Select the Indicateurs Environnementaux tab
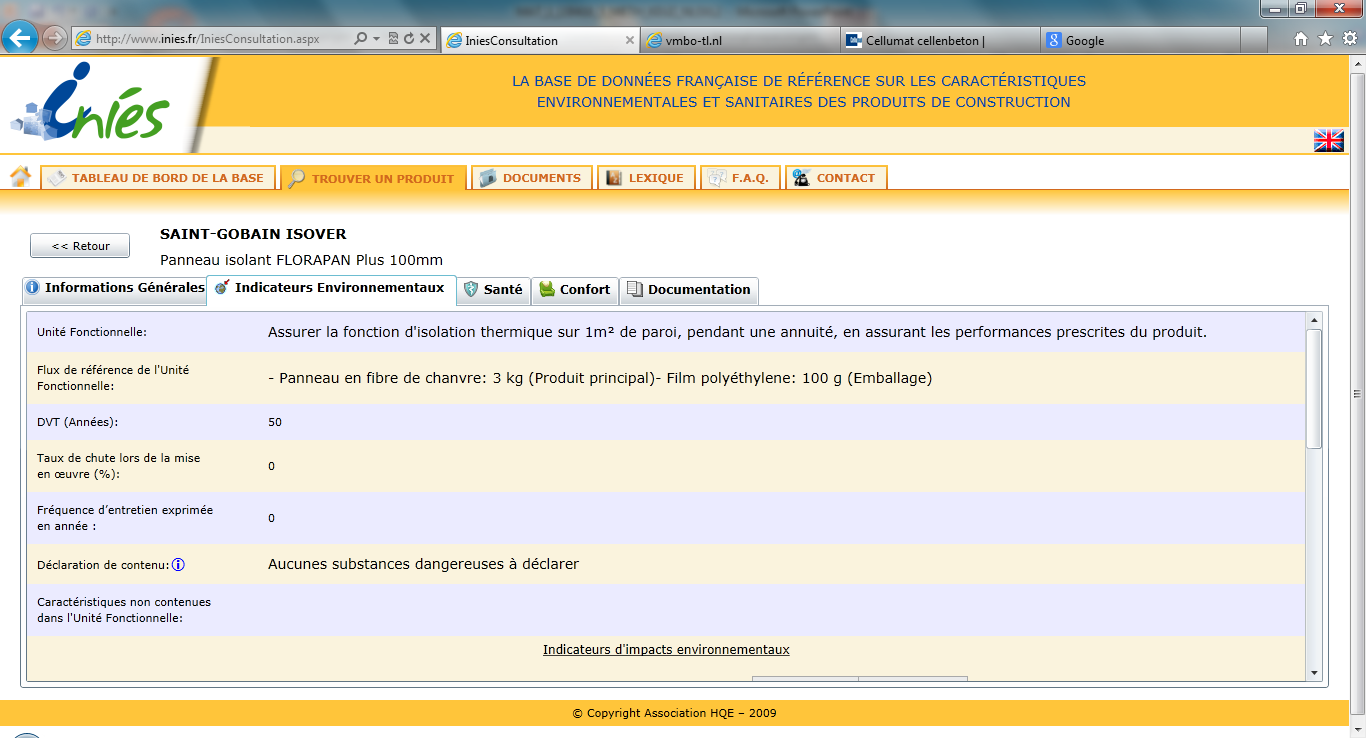This screenshot has height=738, width=1366. coord(331,288)
